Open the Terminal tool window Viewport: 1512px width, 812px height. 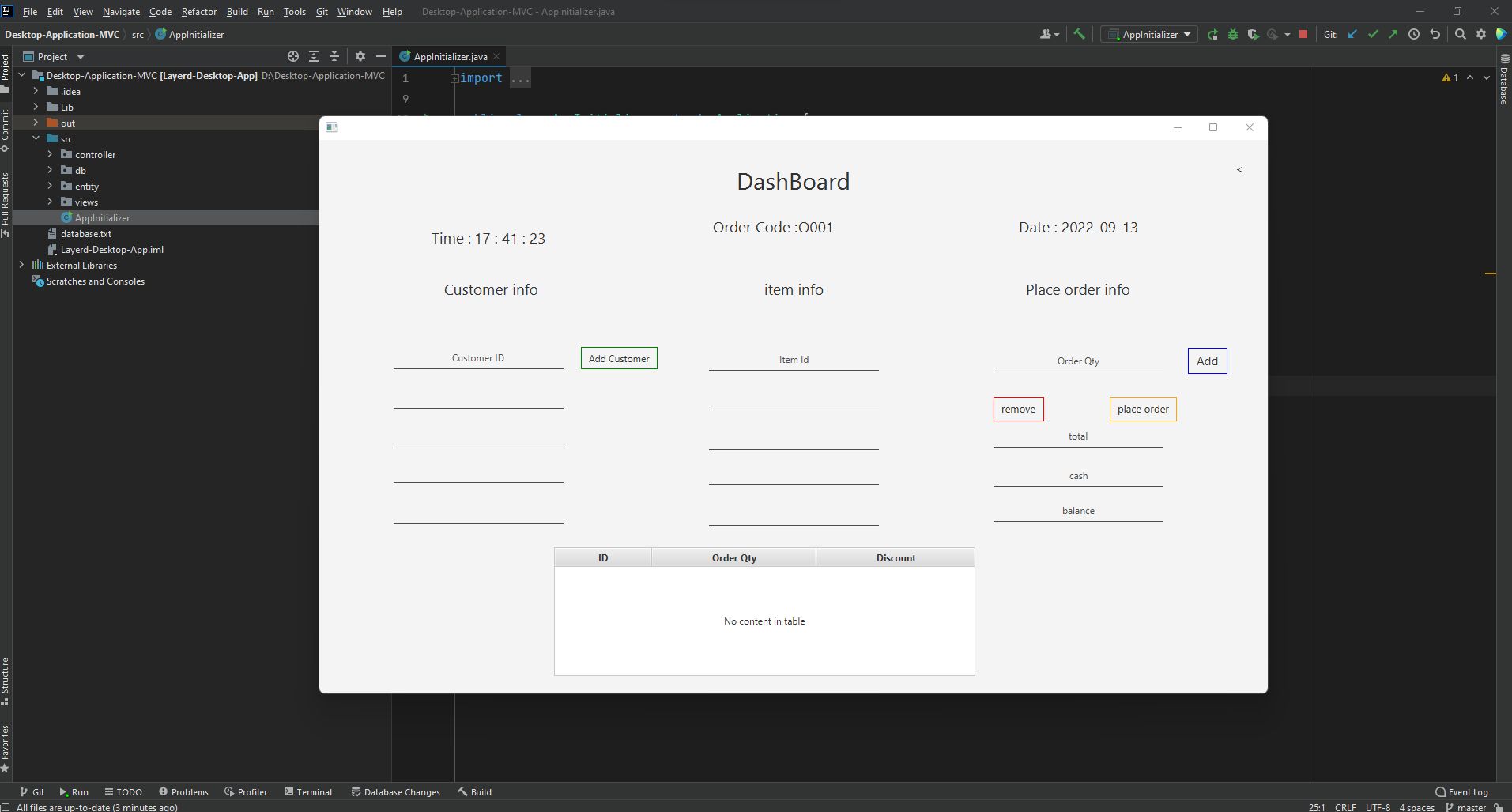point(308,791)
